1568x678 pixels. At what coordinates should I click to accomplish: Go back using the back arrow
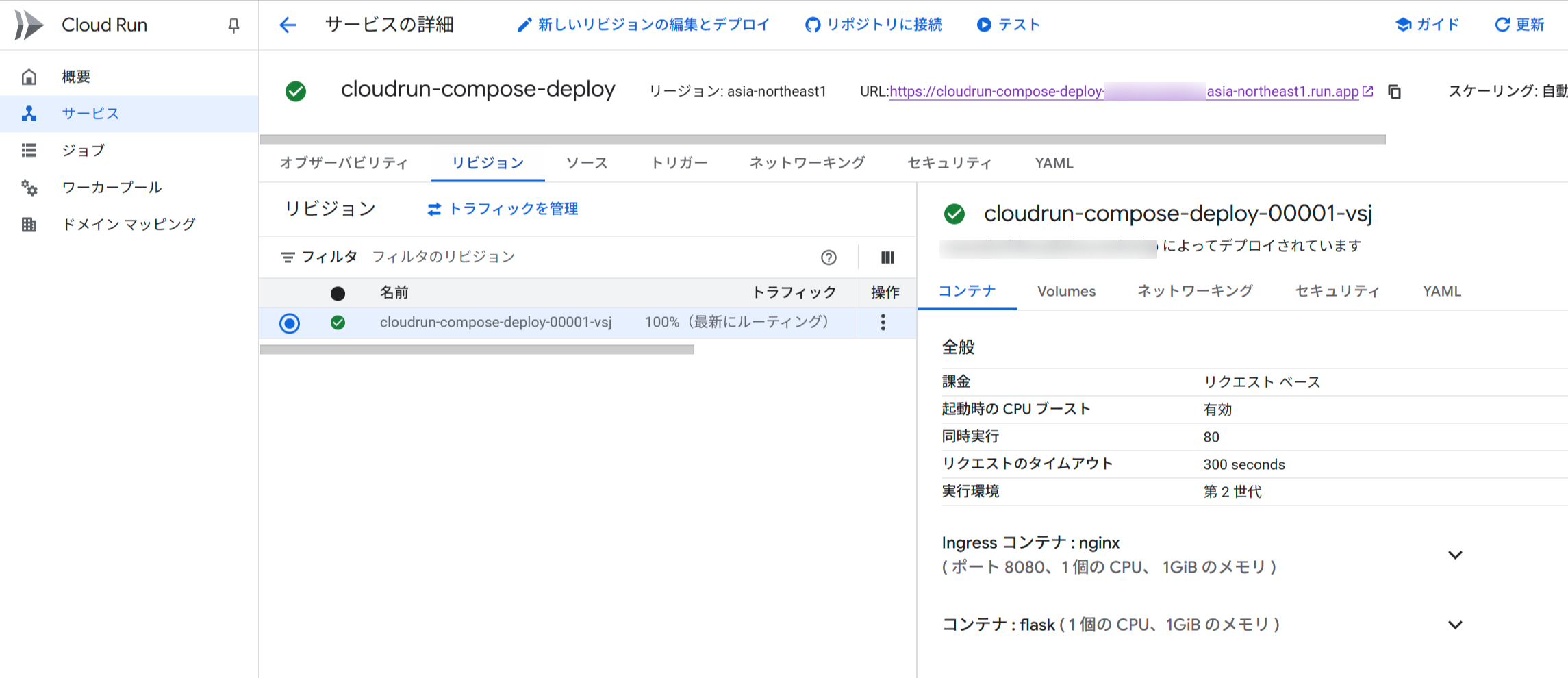click(288, 25)
